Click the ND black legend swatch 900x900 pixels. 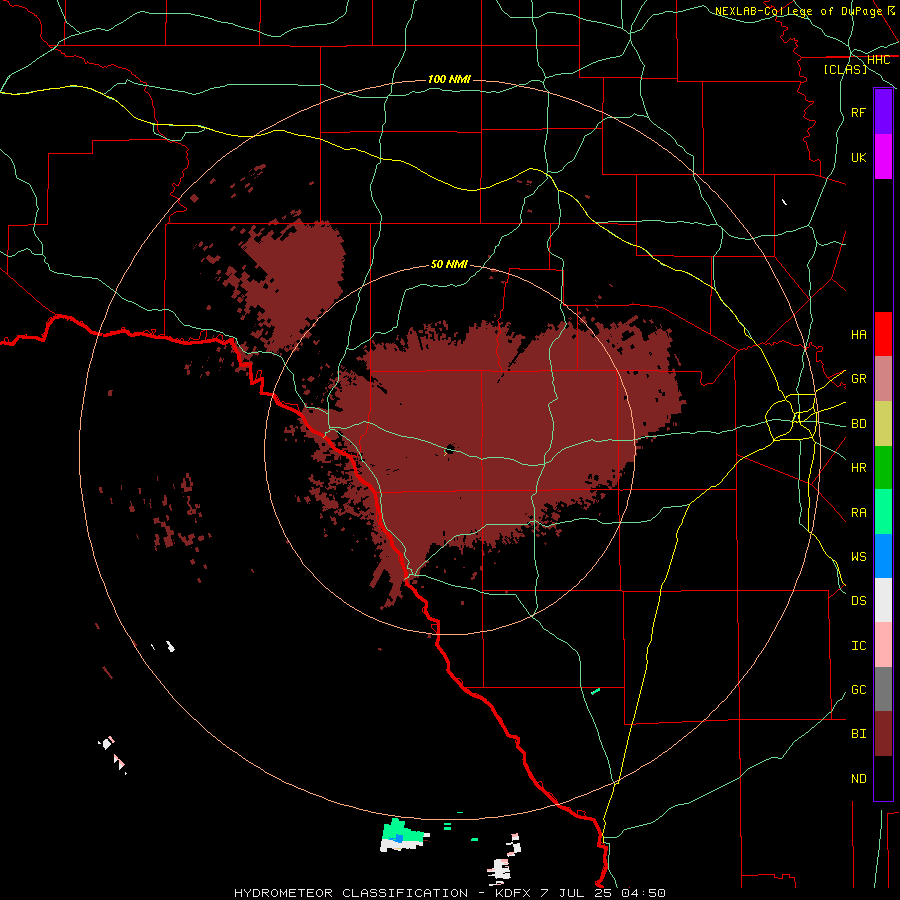[883, 778]
